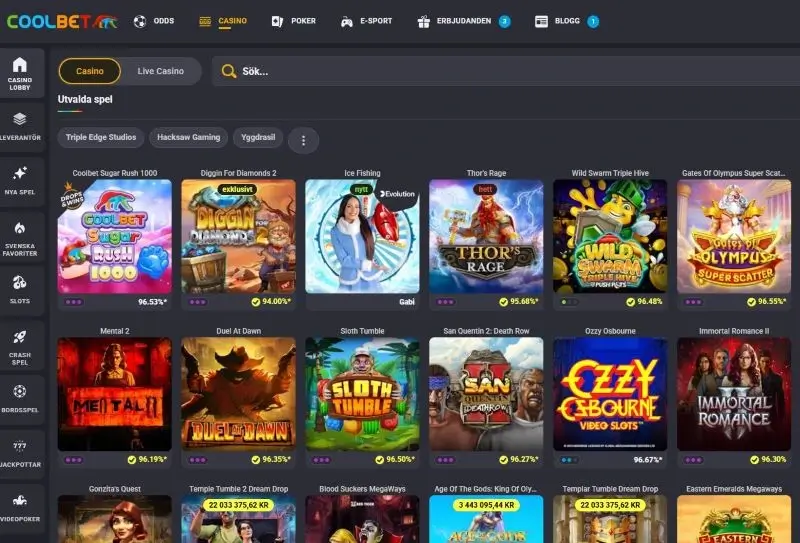Screen dimensions: 800x543
Task: Click volatility dots under Coolbet Sugar Rush 1000
Action: (74, 302)
